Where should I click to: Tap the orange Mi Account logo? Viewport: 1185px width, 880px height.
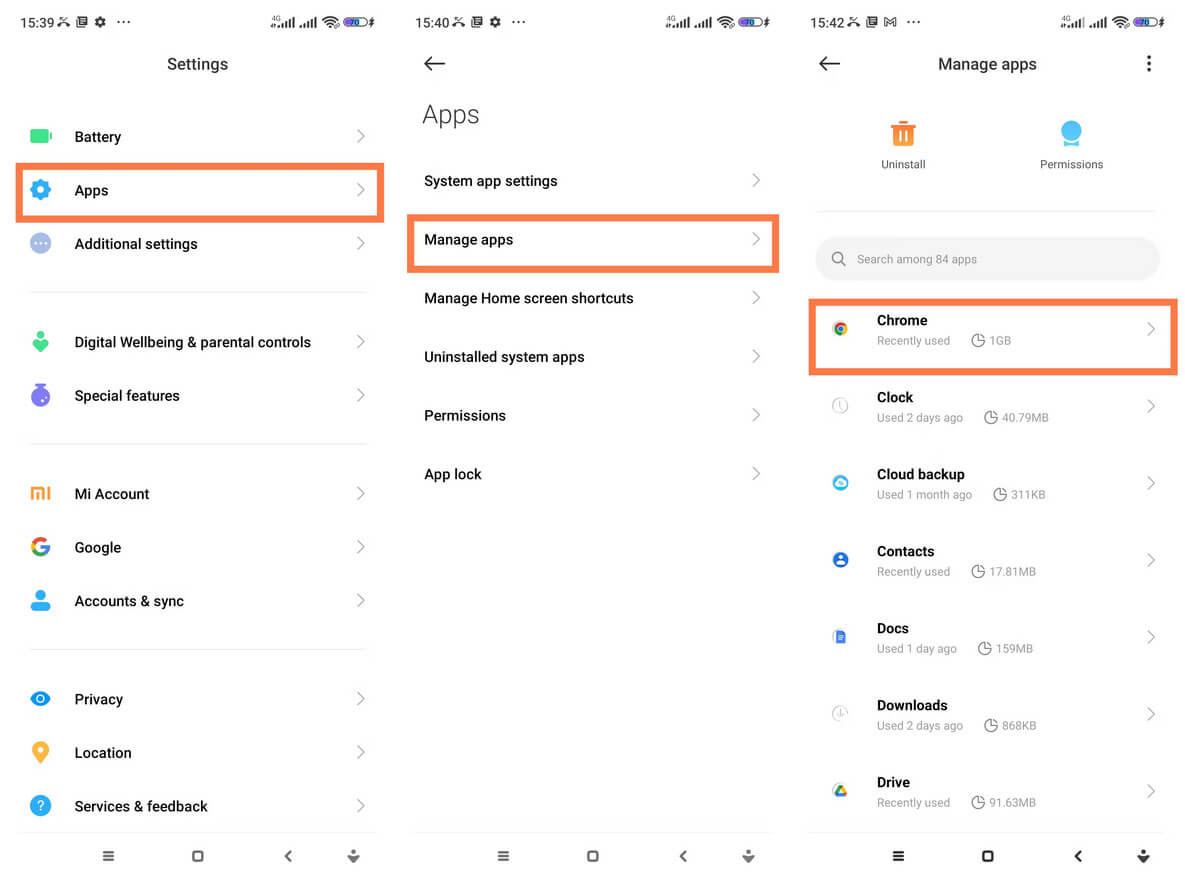click(x=41, y=494)
